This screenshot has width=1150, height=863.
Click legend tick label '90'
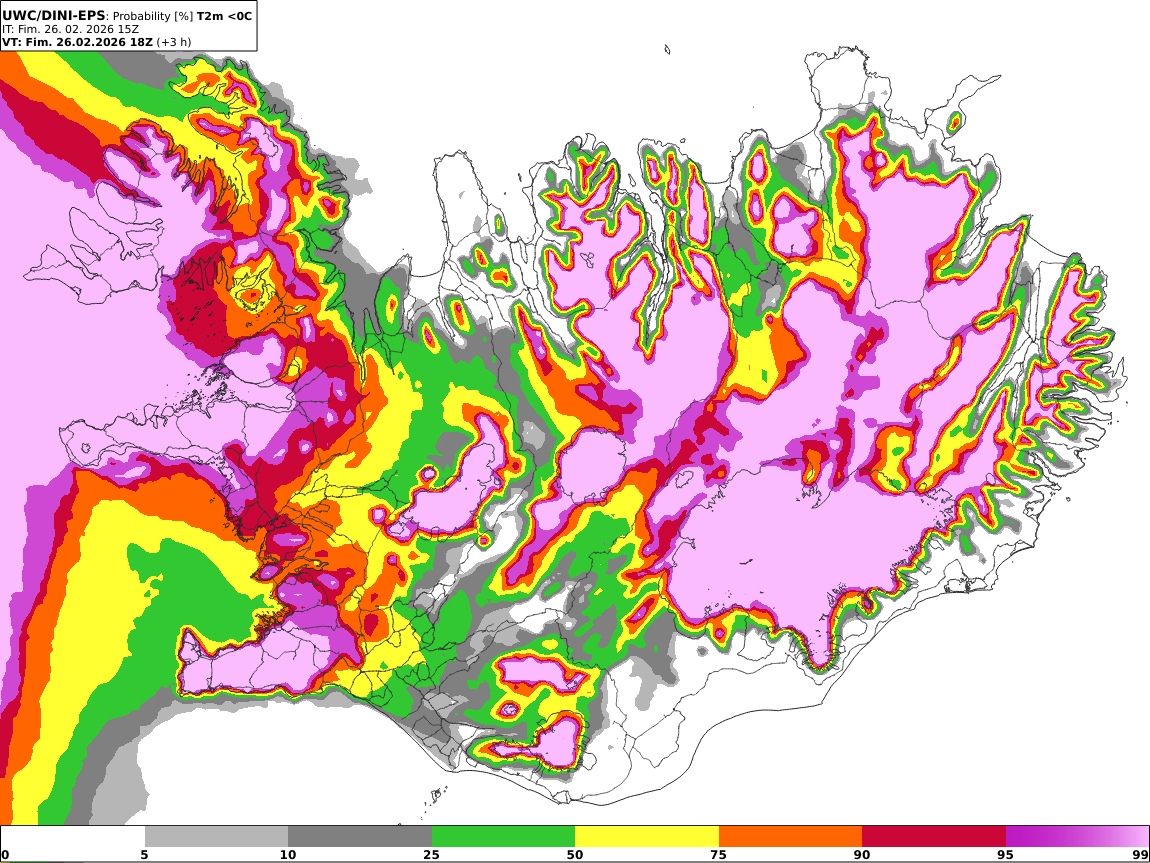click(862, 854)
